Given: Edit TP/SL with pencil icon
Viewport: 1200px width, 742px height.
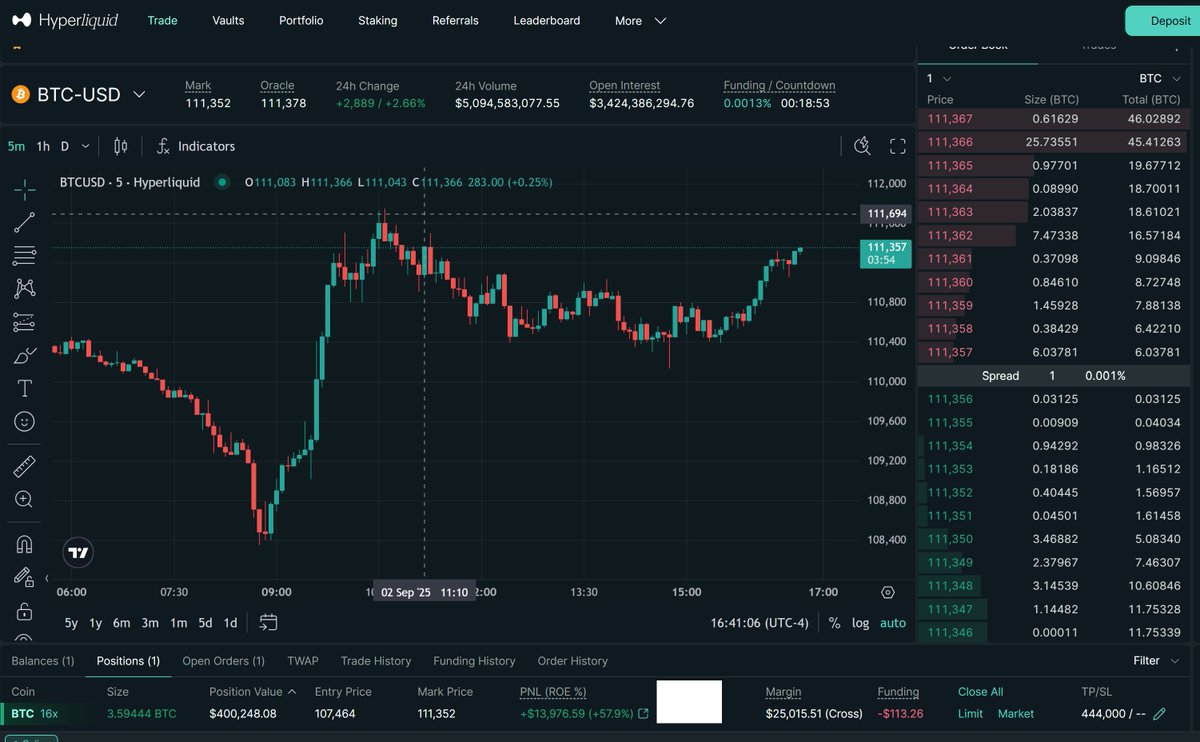Looking at the screenshot, I should (x=1160, y=714).
